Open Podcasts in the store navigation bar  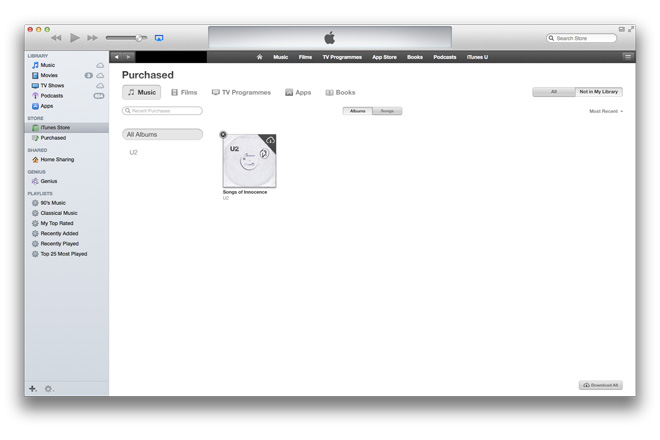point(445,57)
